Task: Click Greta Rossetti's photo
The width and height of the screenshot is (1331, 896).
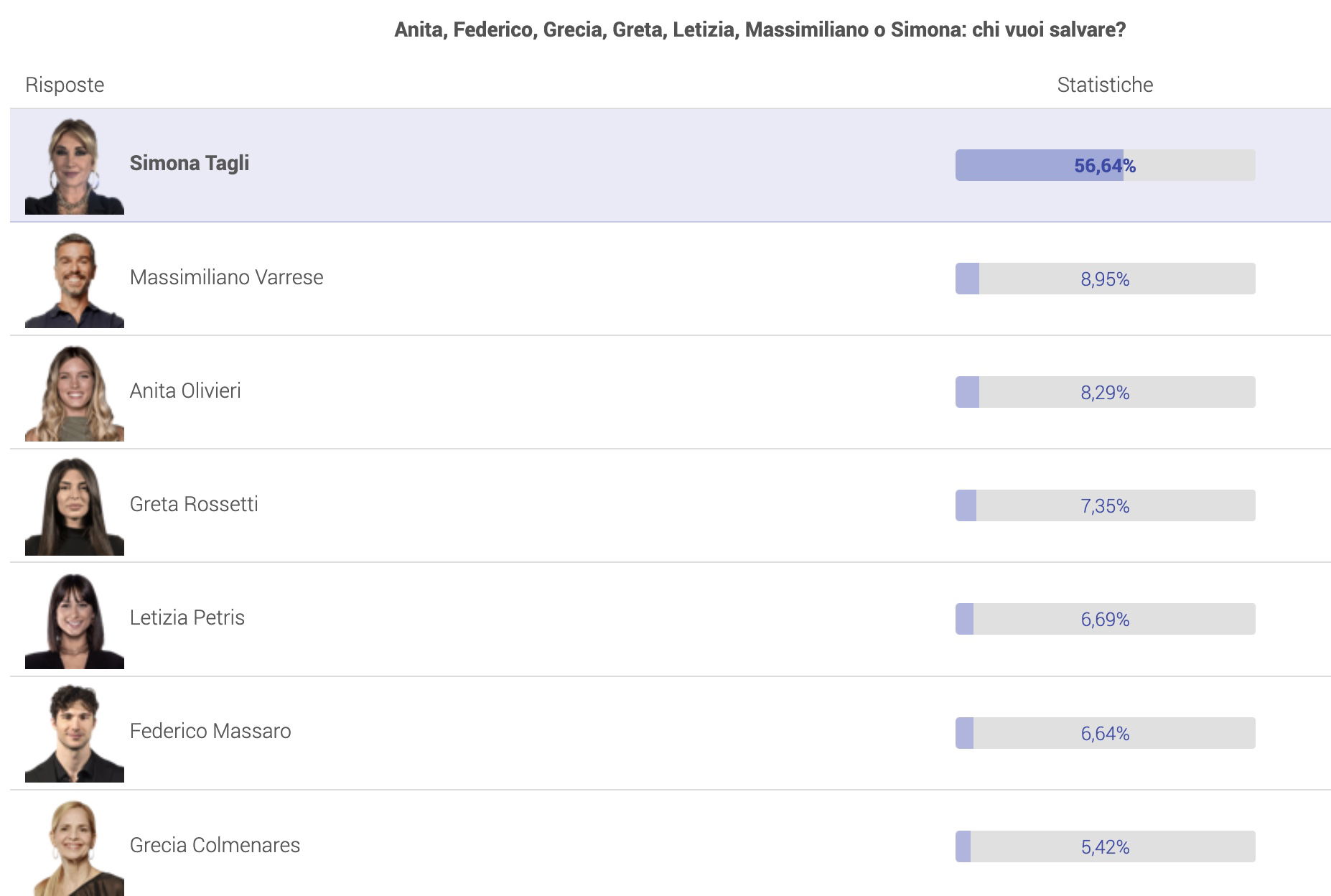Action: [75, 505]
